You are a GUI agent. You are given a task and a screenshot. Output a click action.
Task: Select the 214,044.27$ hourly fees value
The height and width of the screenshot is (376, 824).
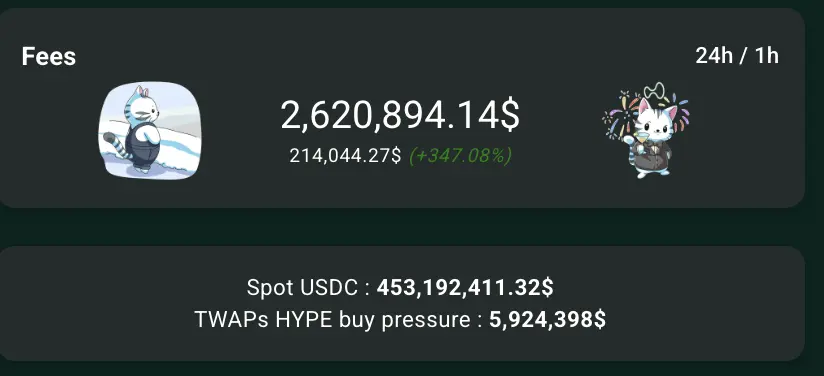pos(345,156)
